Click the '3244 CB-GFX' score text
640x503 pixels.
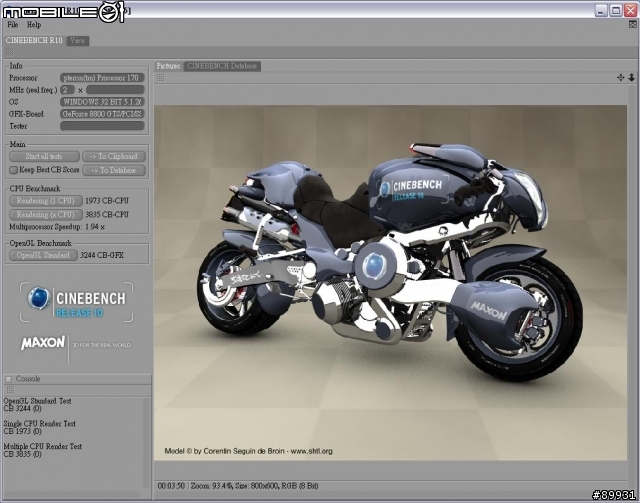coord(102,255)
